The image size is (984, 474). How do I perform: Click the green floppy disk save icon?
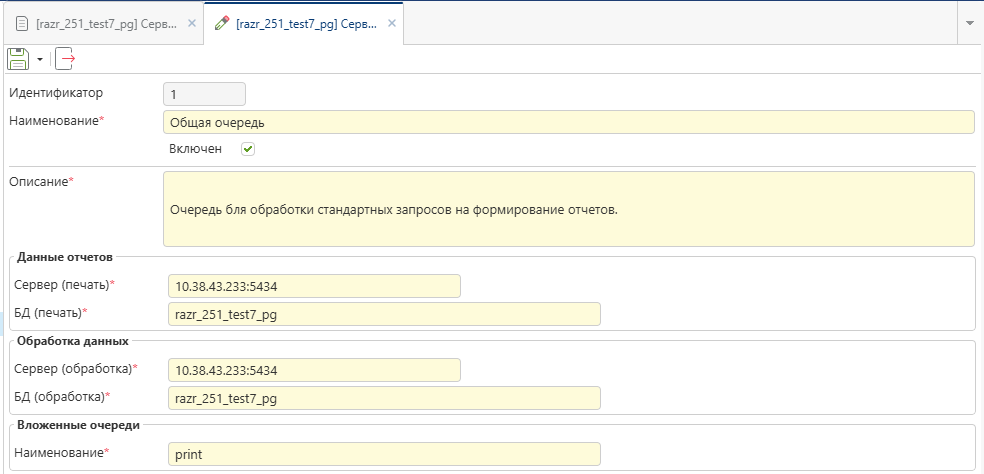click(x=18, y=59)
